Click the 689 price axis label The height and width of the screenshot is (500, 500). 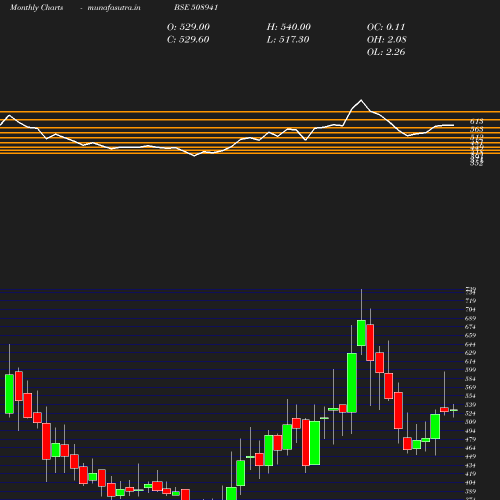[x=470, y=318]
